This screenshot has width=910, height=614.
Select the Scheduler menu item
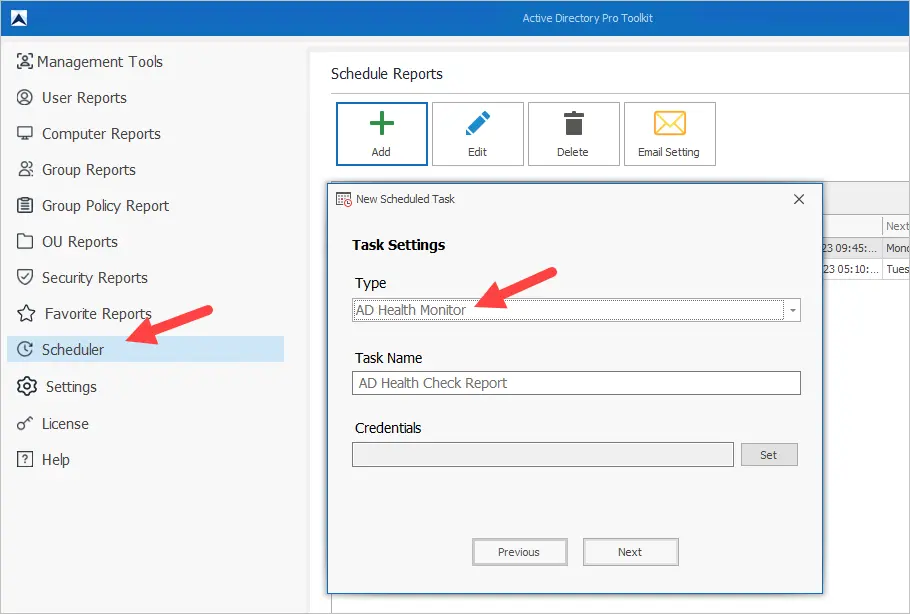[x=145, y=349]
